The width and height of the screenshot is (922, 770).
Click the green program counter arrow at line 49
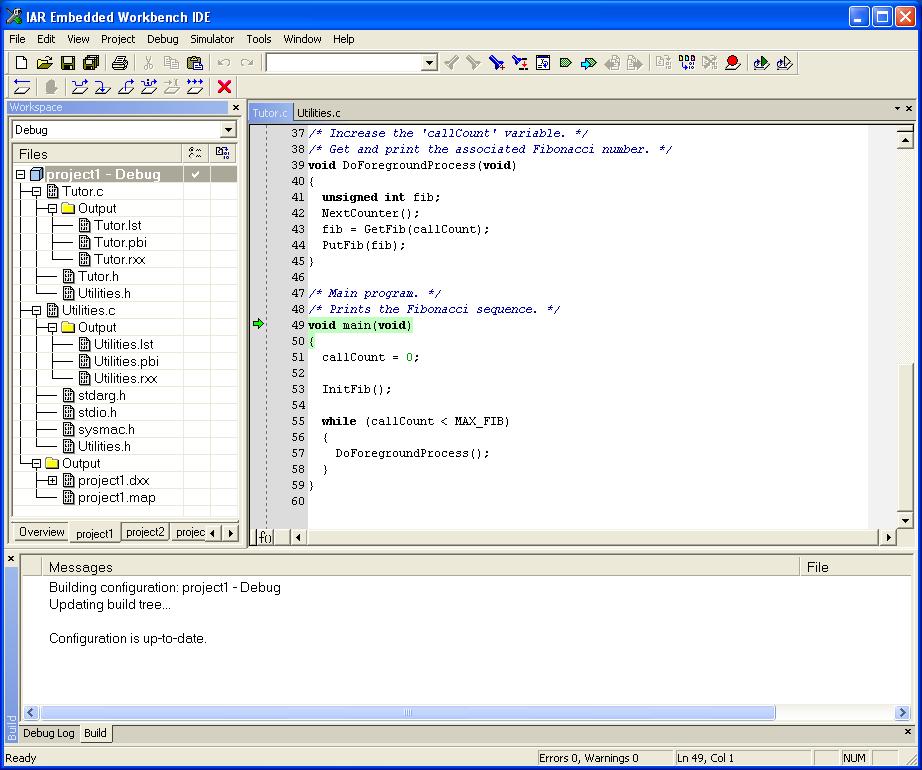(258, 324)
